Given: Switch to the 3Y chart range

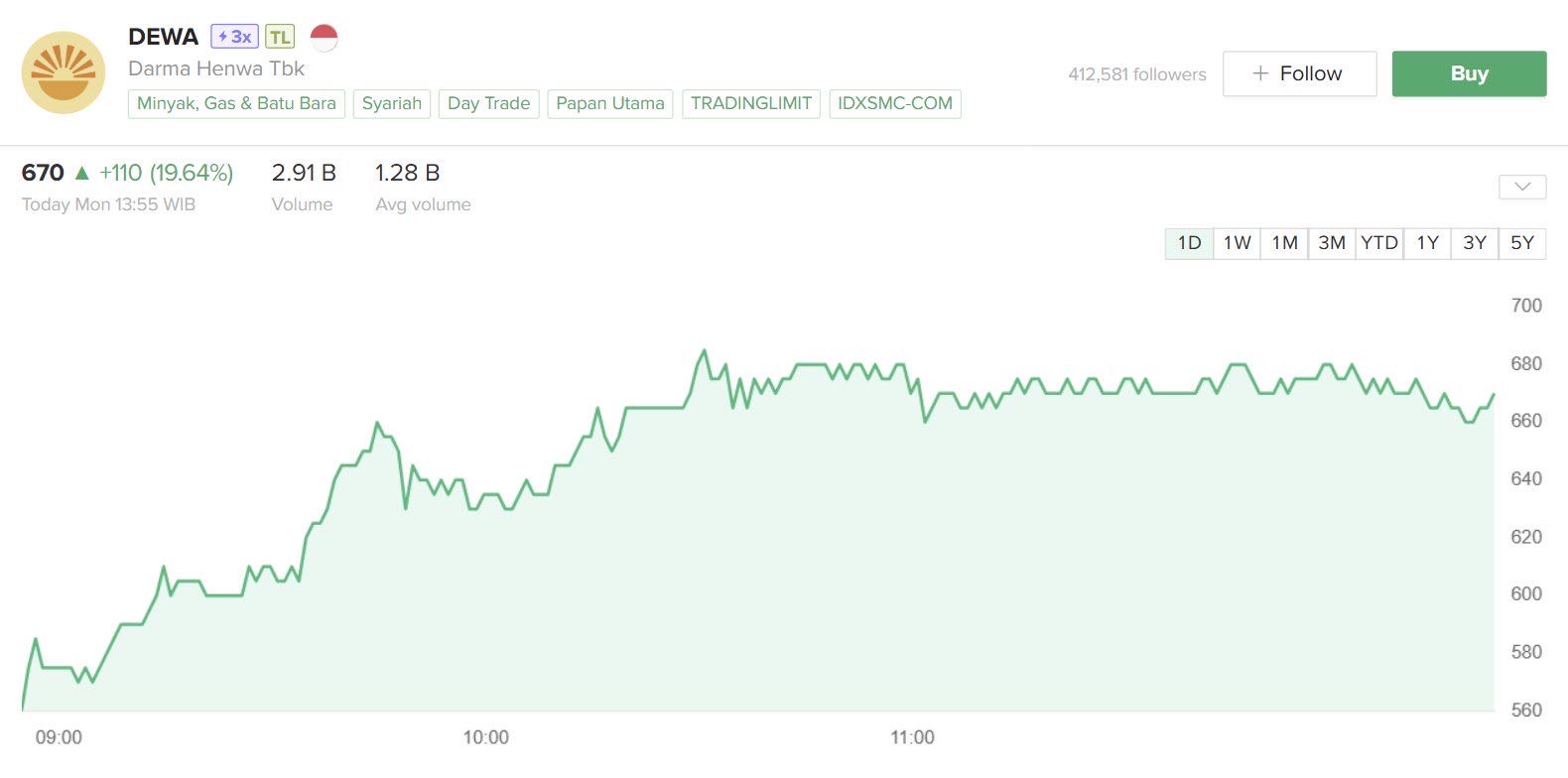Looking at the screenshot, I should [x=1475, y=243].
